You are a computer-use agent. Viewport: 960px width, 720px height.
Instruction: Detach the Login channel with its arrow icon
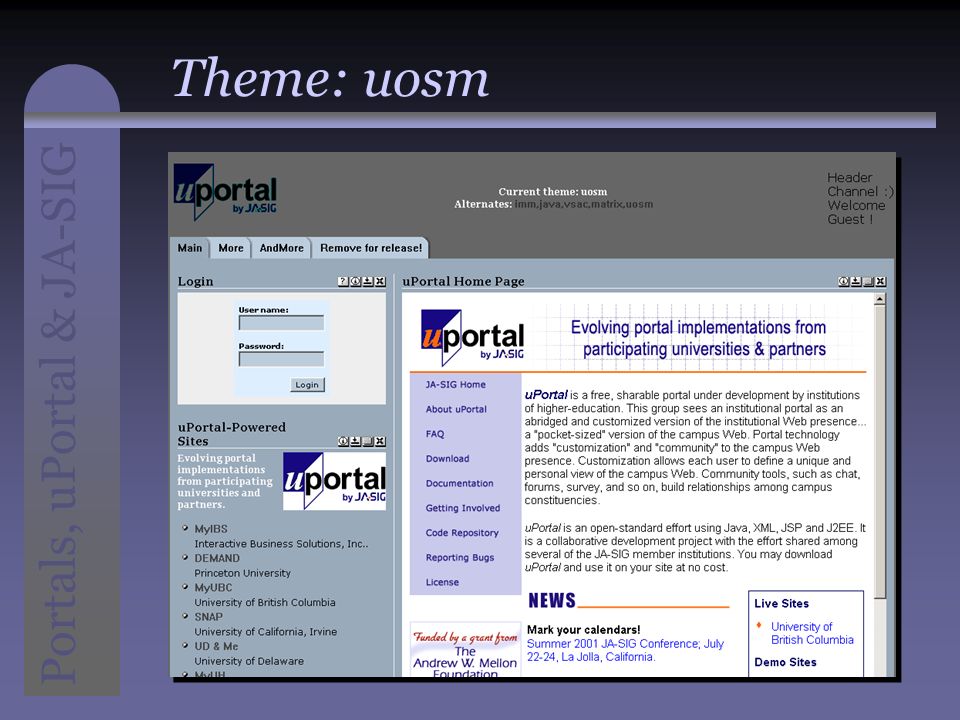367,282
